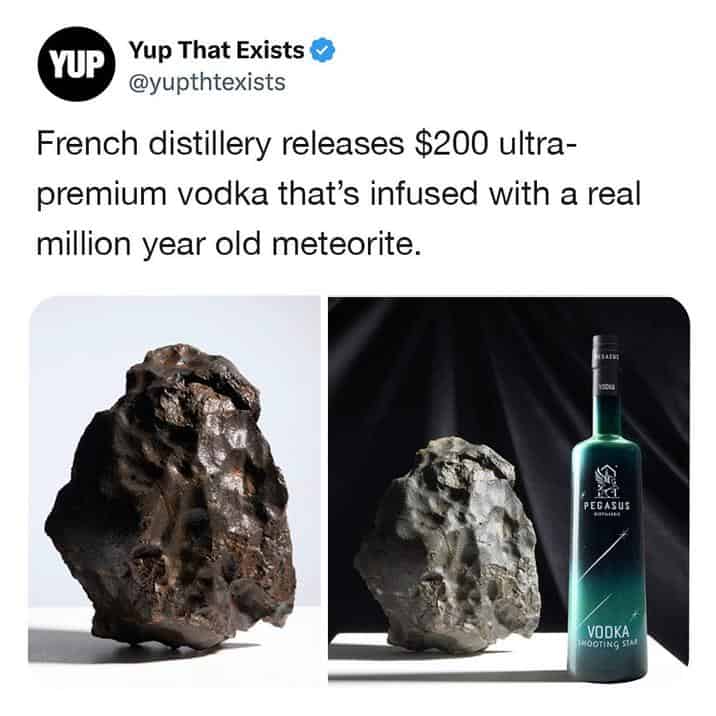Visit the @yupthtexists handle
716x716 pixels.
[x=207, y=83]
